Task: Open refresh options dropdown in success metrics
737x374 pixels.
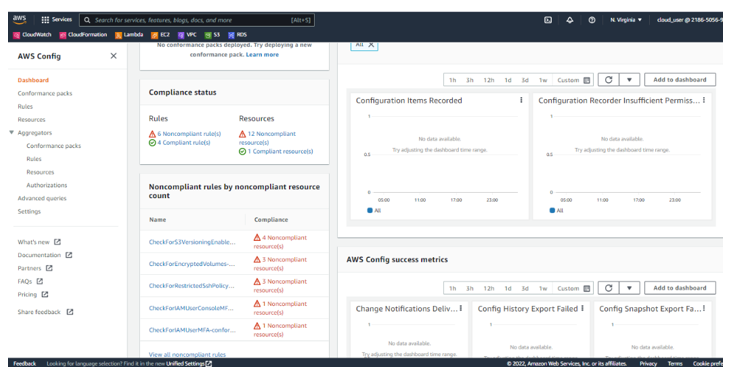Action: pyautogui.click(x=629, y=288)
